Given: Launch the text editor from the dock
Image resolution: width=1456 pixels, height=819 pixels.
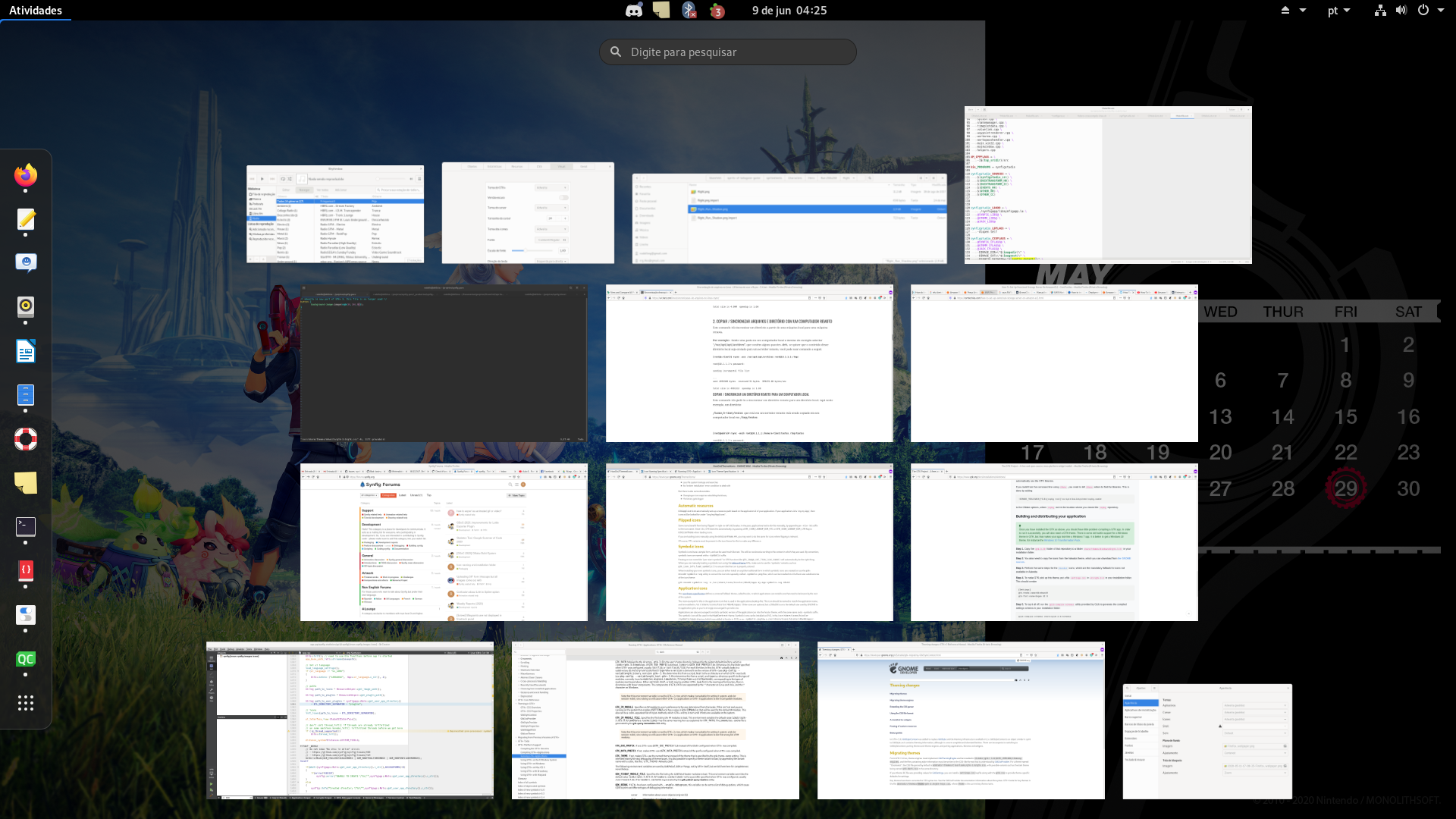Looking at the screenshot, I should 26,220.
